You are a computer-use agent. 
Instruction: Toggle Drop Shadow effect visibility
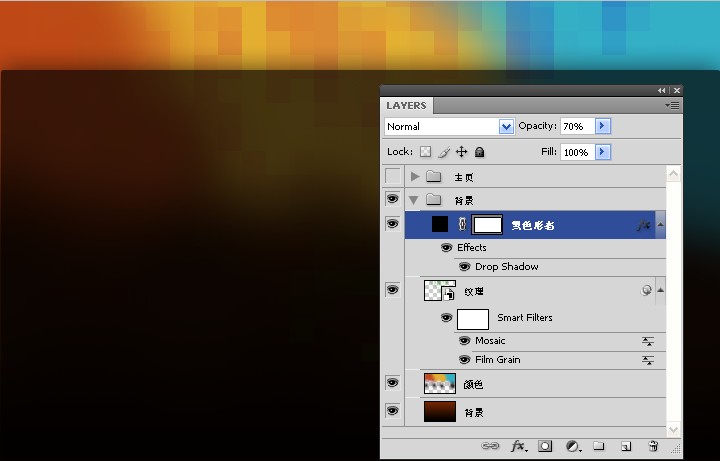(465, 267)
